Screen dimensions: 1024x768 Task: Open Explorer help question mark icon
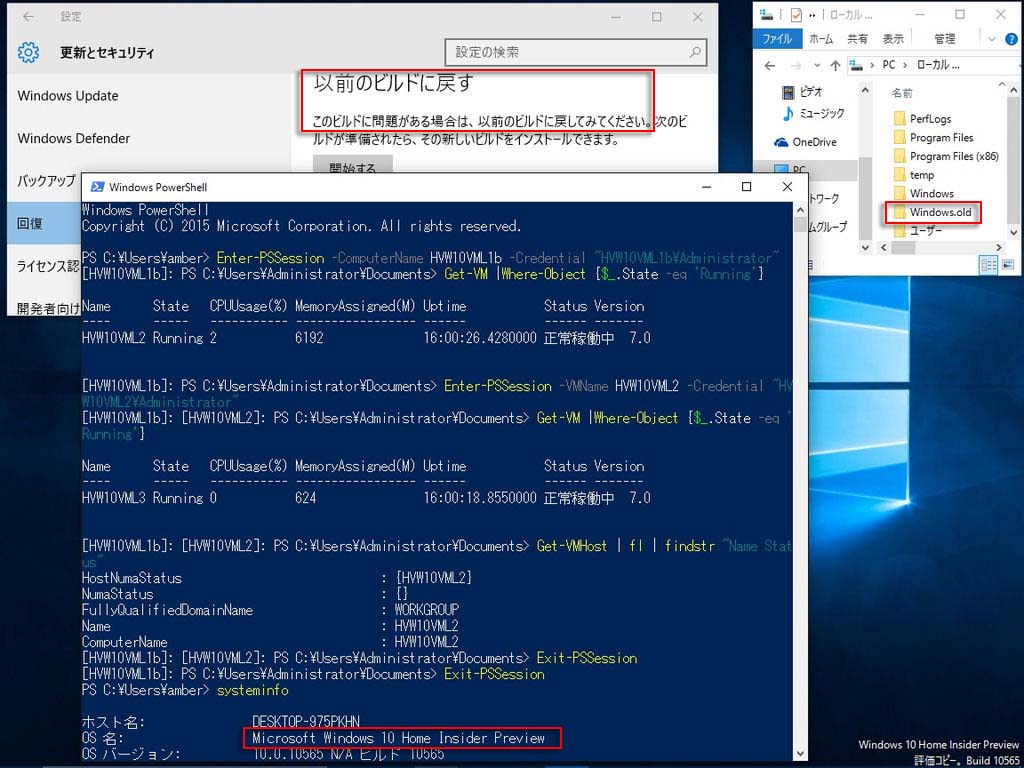(1011, 39)
